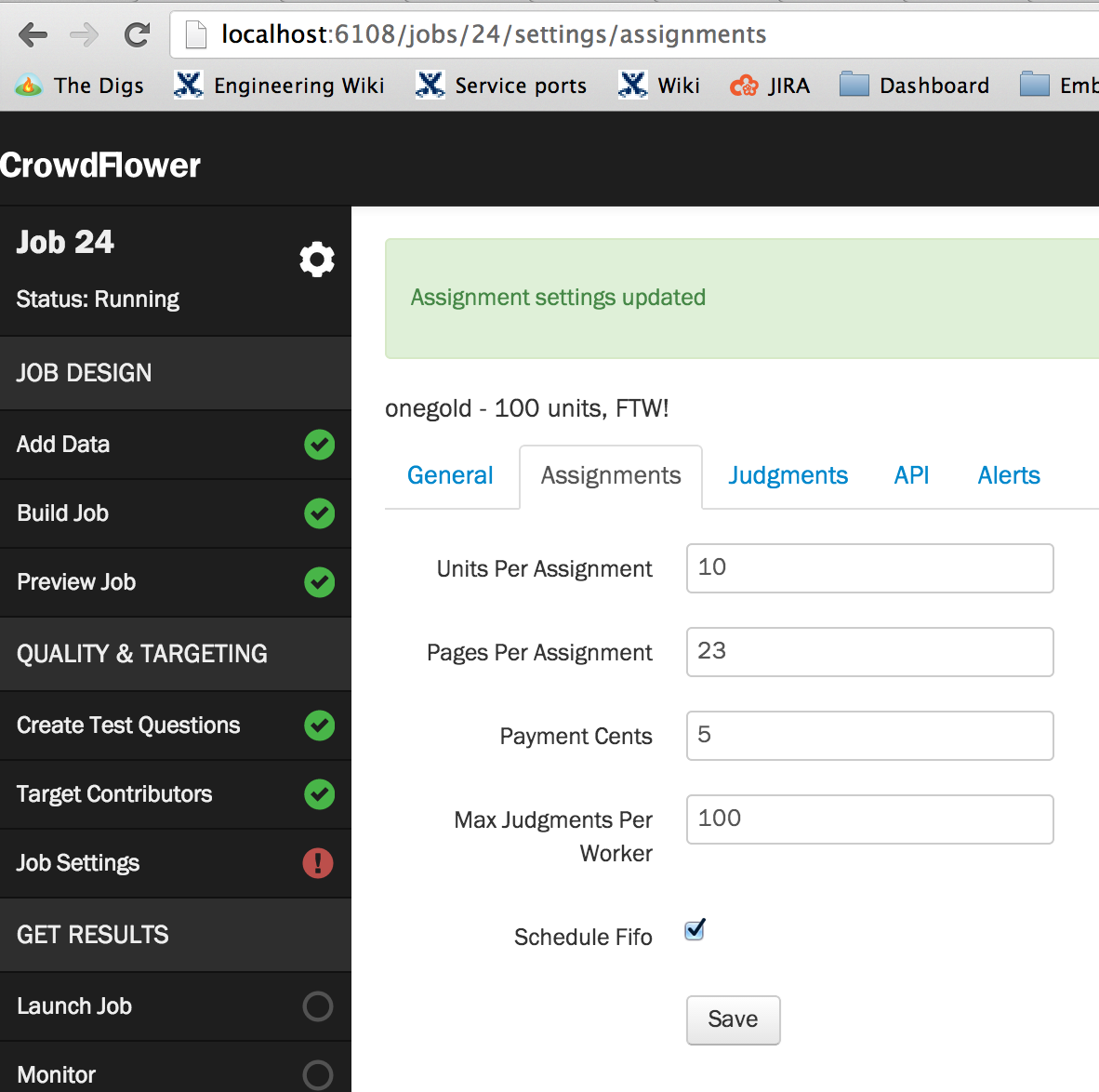Click the Build Job green checkmark icon

[x=320, y=513]
